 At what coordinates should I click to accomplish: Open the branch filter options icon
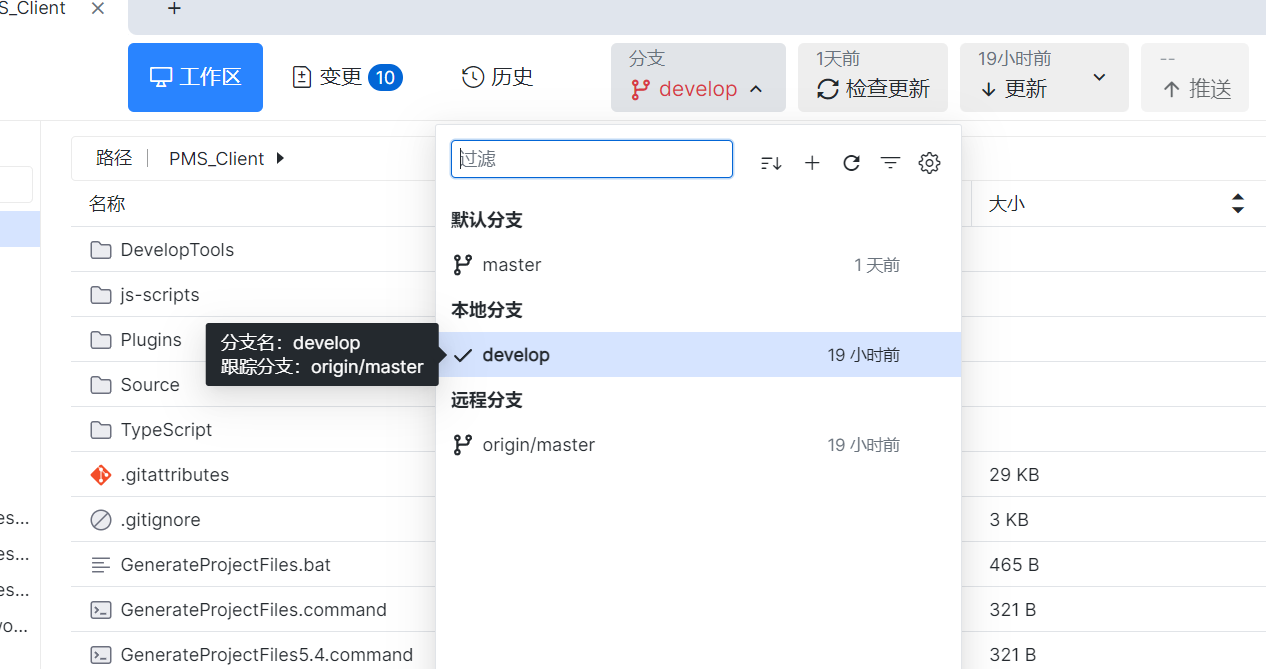click(890, 163)
